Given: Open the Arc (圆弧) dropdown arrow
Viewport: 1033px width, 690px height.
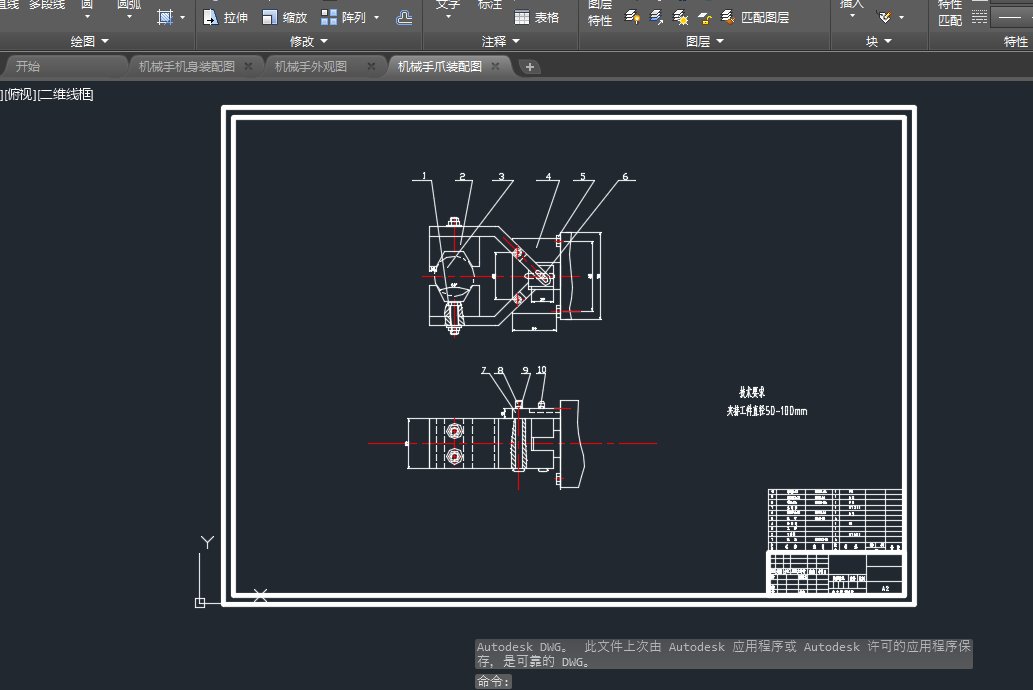Looking at the screenshot, I should 129,17.
